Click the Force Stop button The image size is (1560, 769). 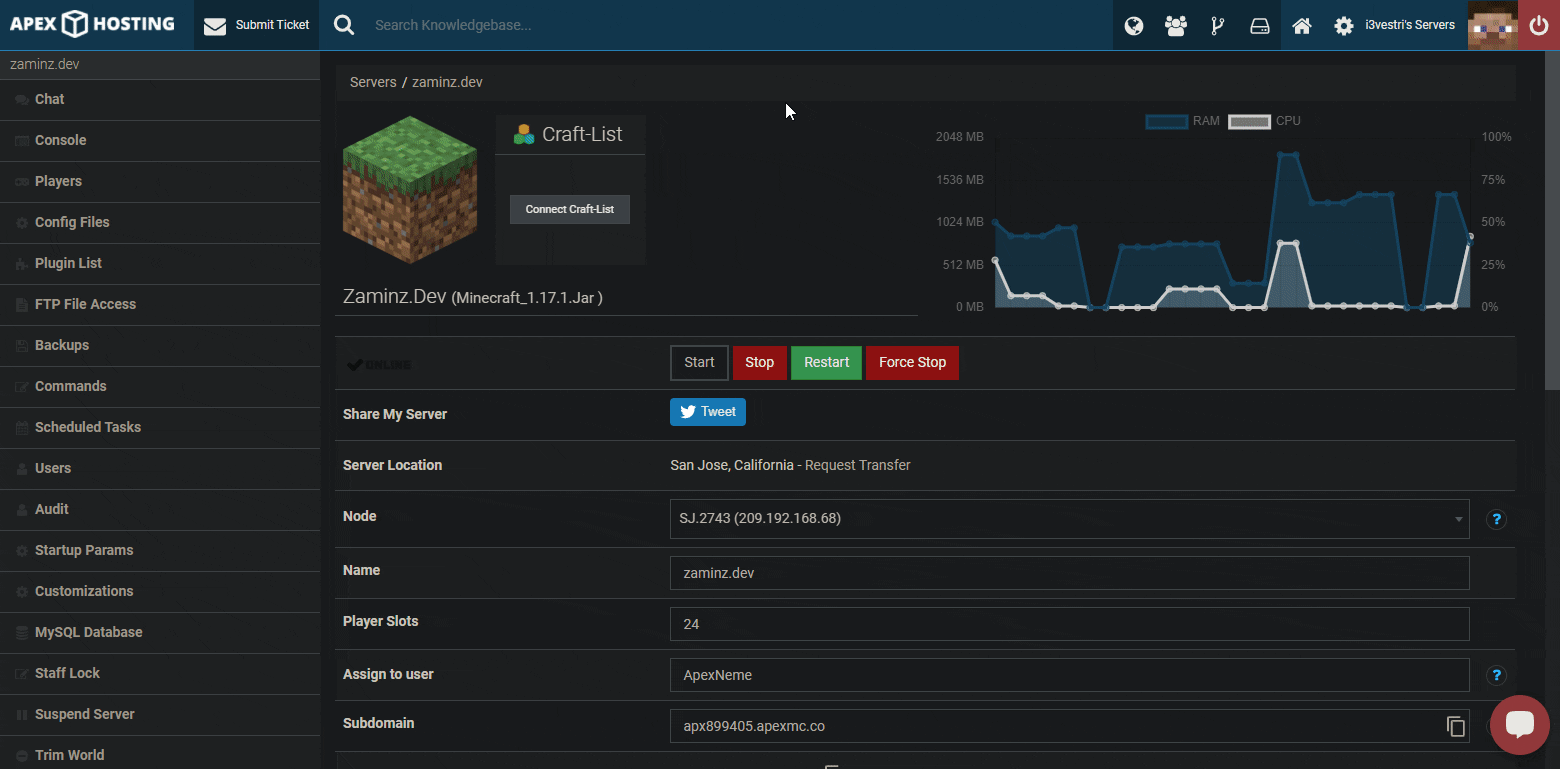tap(912, 363)
